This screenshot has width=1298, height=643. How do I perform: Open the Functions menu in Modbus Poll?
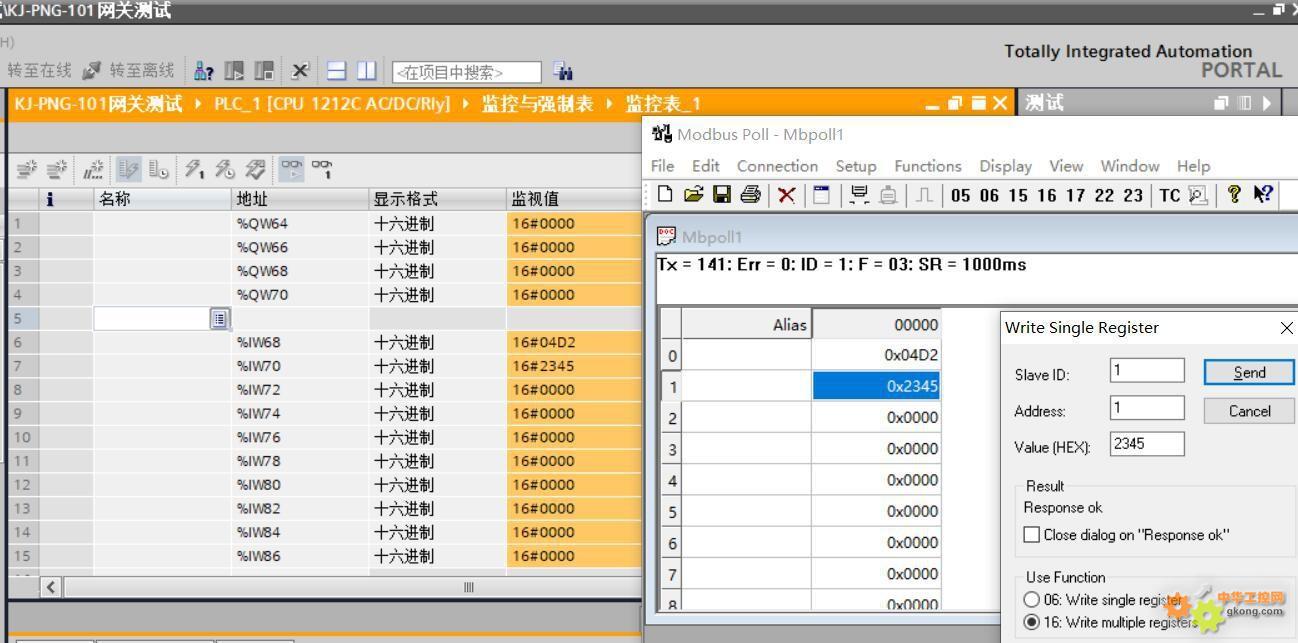[x=927, y=166]
